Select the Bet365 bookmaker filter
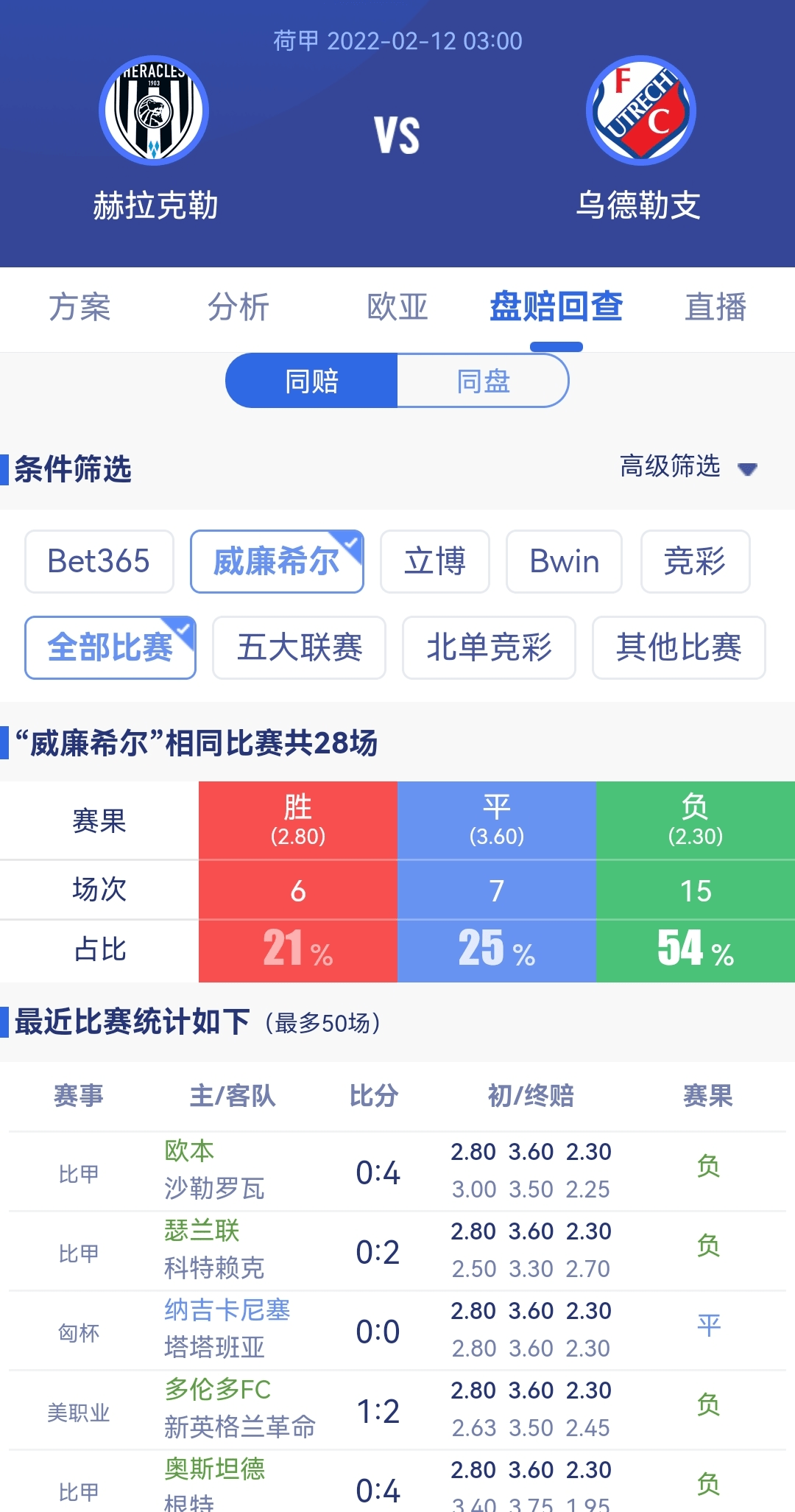Viewport: 795px width, 1512px height. point(99,561)
